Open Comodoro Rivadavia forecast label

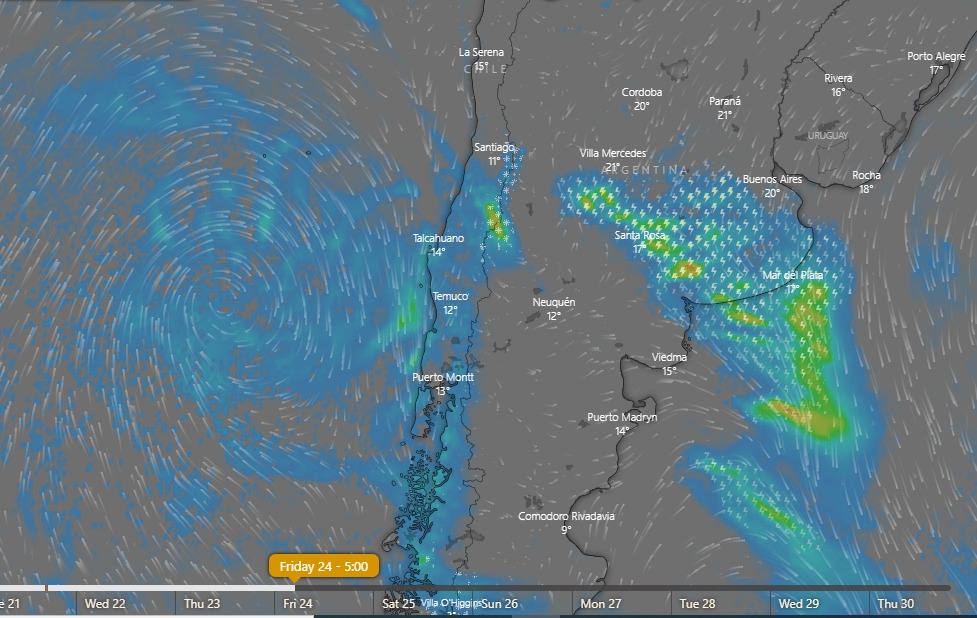point(566,517)
